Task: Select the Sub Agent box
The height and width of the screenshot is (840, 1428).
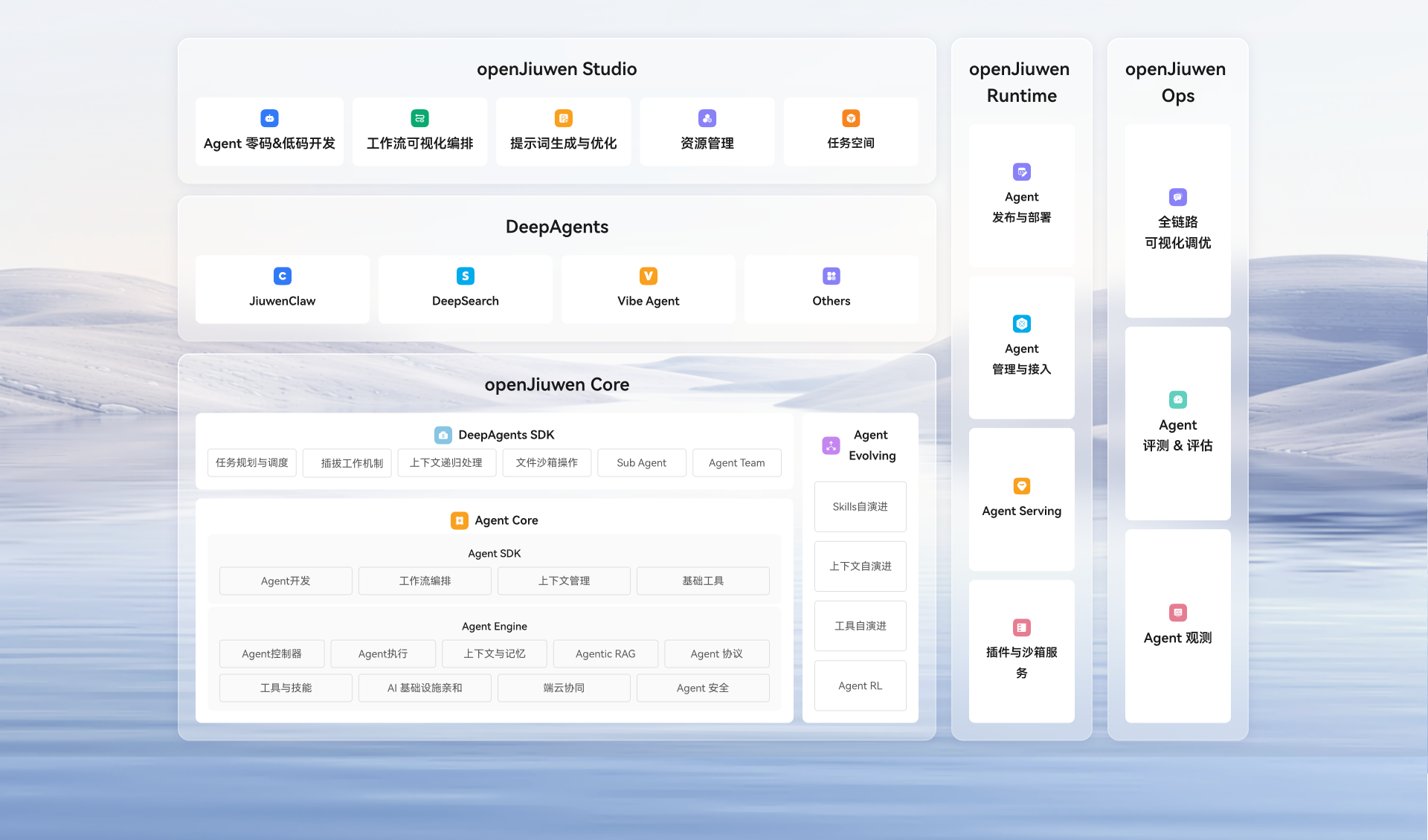Action: (x=641, y=462)
